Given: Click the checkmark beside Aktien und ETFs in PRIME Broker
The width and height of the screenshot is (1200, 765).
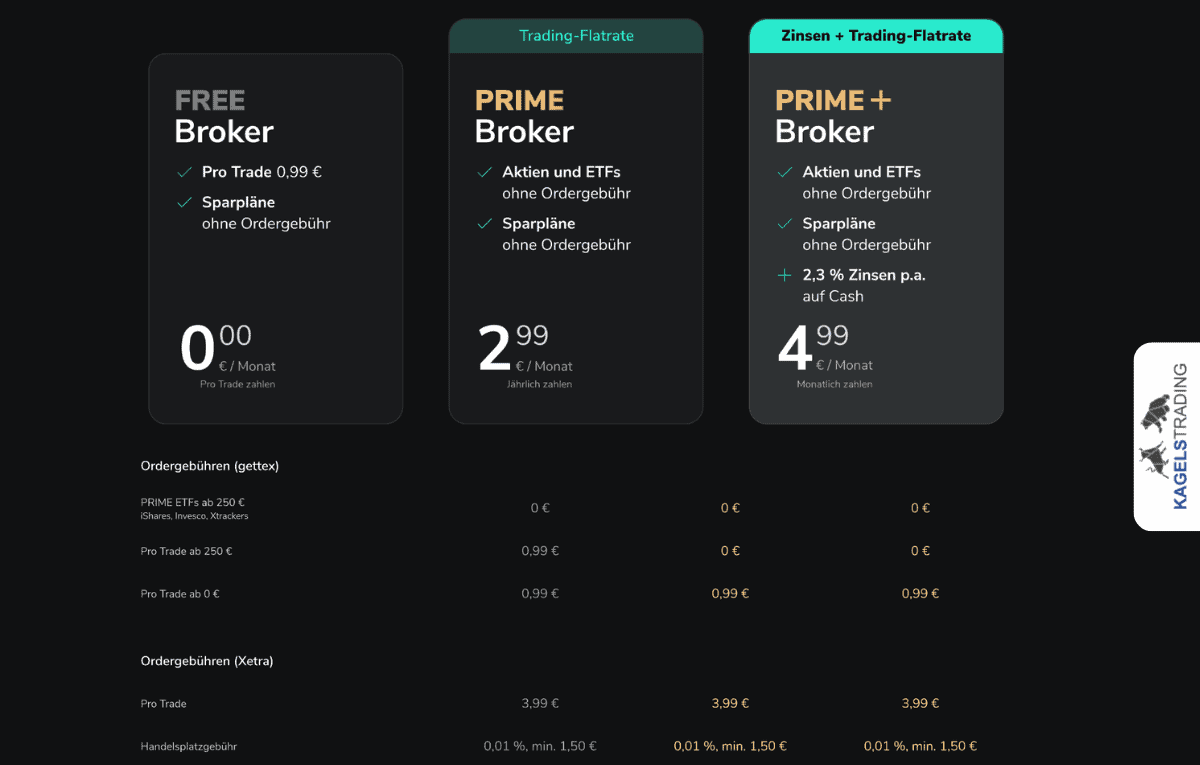Looking at the screenshot, I should click(484, 171).
